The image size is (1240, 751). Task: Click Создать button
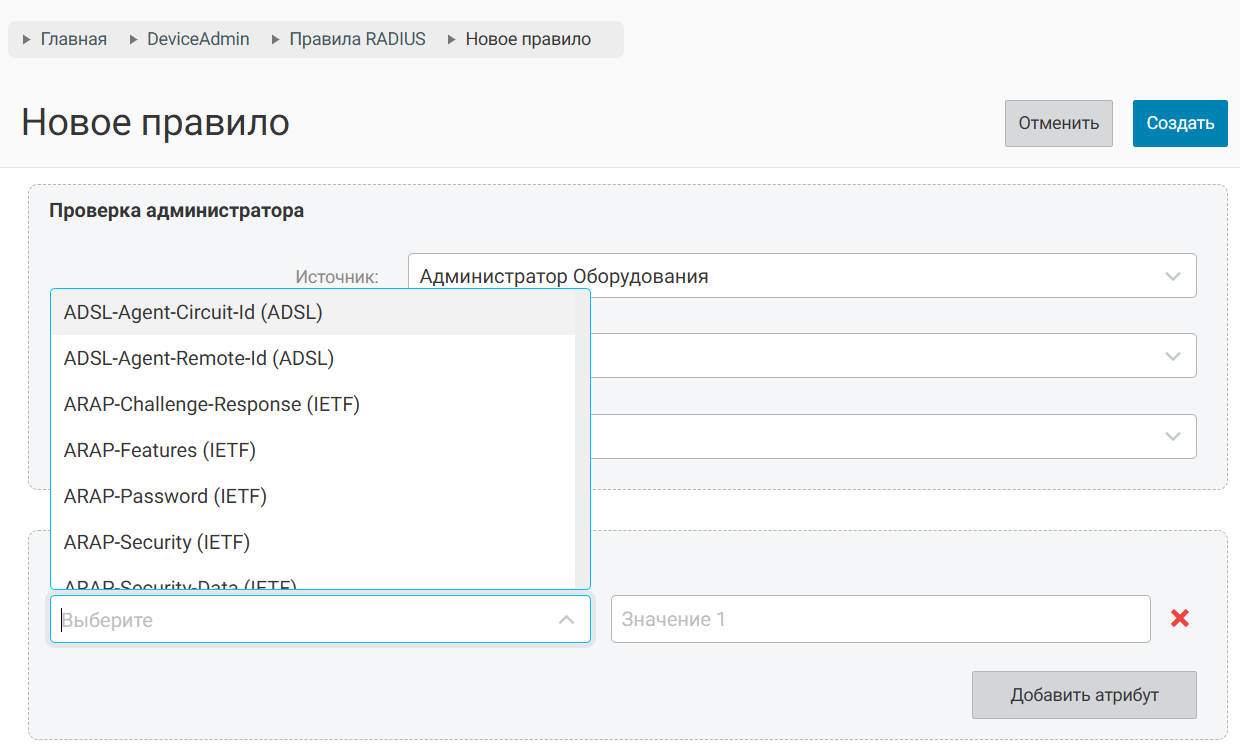1180,123
